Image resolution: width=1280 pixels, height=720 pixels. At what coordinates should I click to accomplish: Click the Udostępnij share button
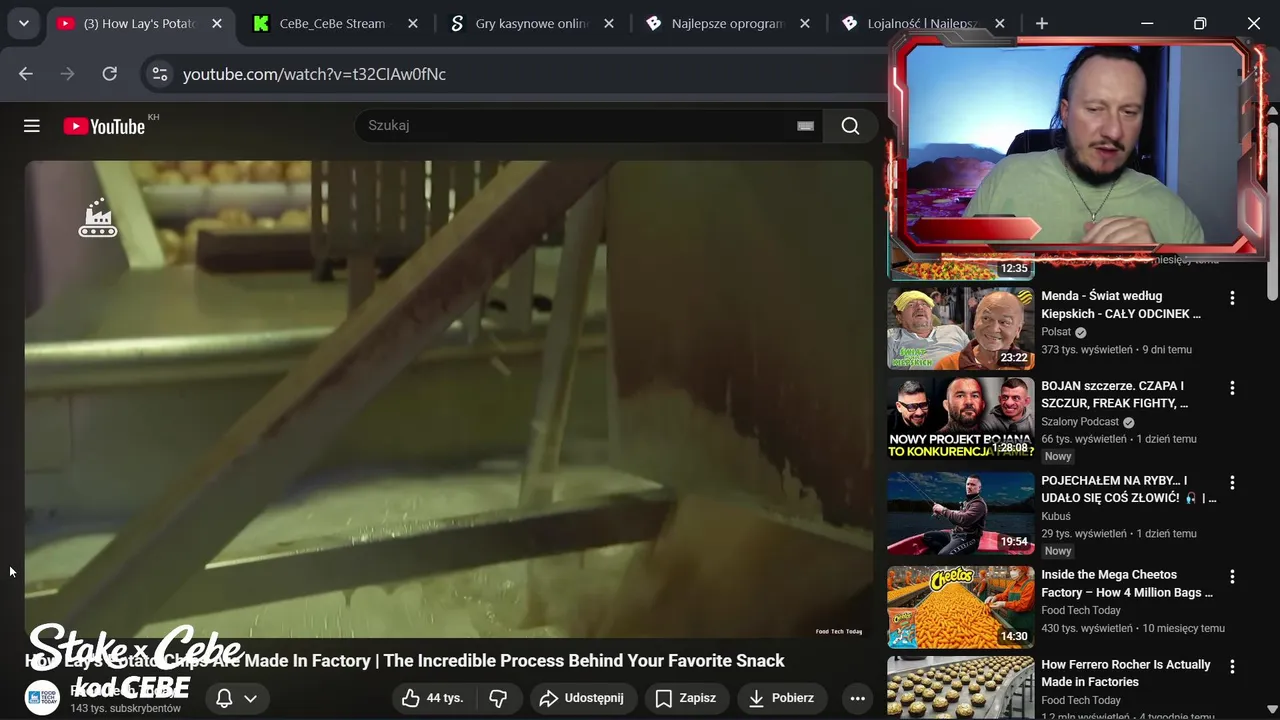581,698
